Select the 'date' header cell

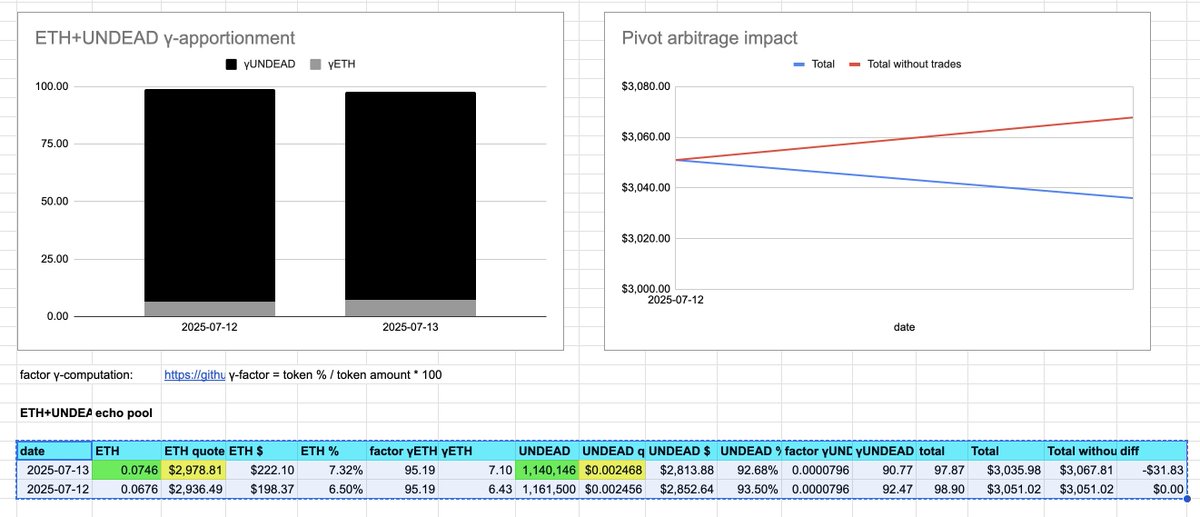(55, 452)
